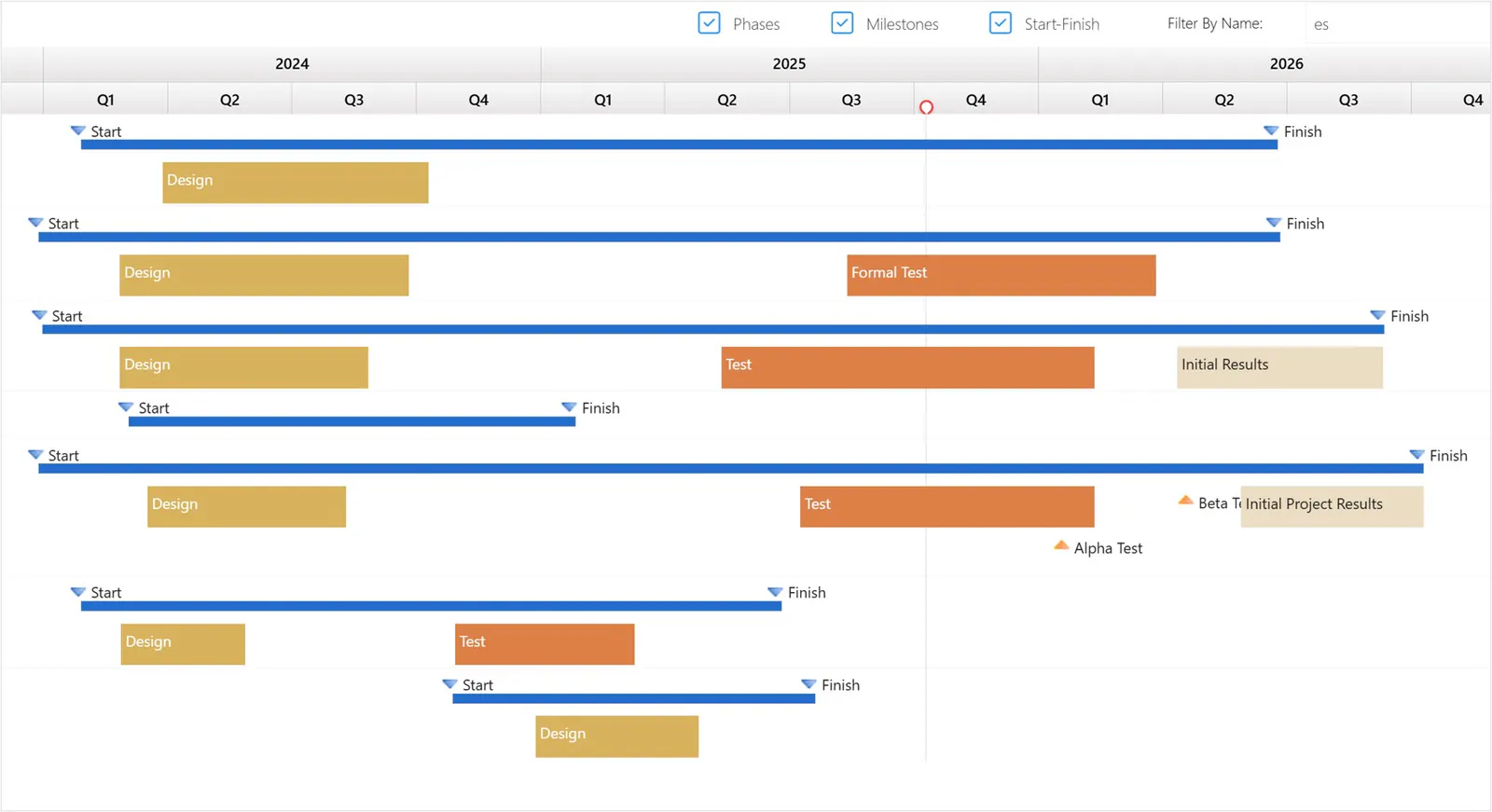Click the Finish marker above the Initial Results bar
Image resolution: width=1492 pixels, height=812 pixels.
coord(1377,315)
